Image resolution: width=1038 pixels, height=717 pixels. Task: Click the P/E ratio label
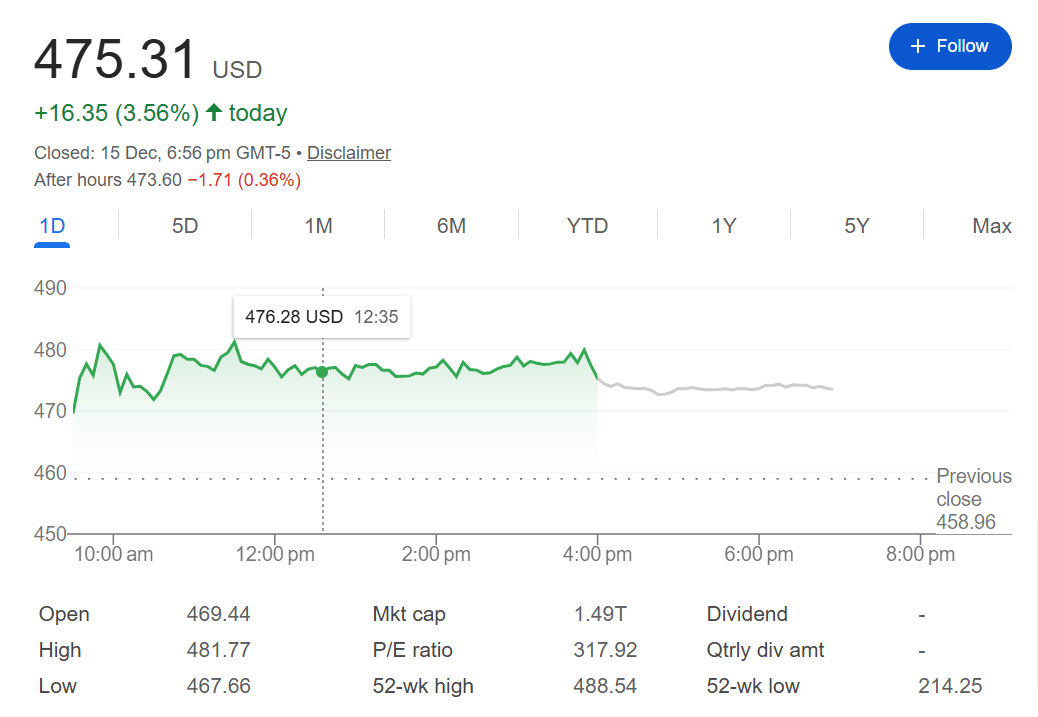(412, 650)
